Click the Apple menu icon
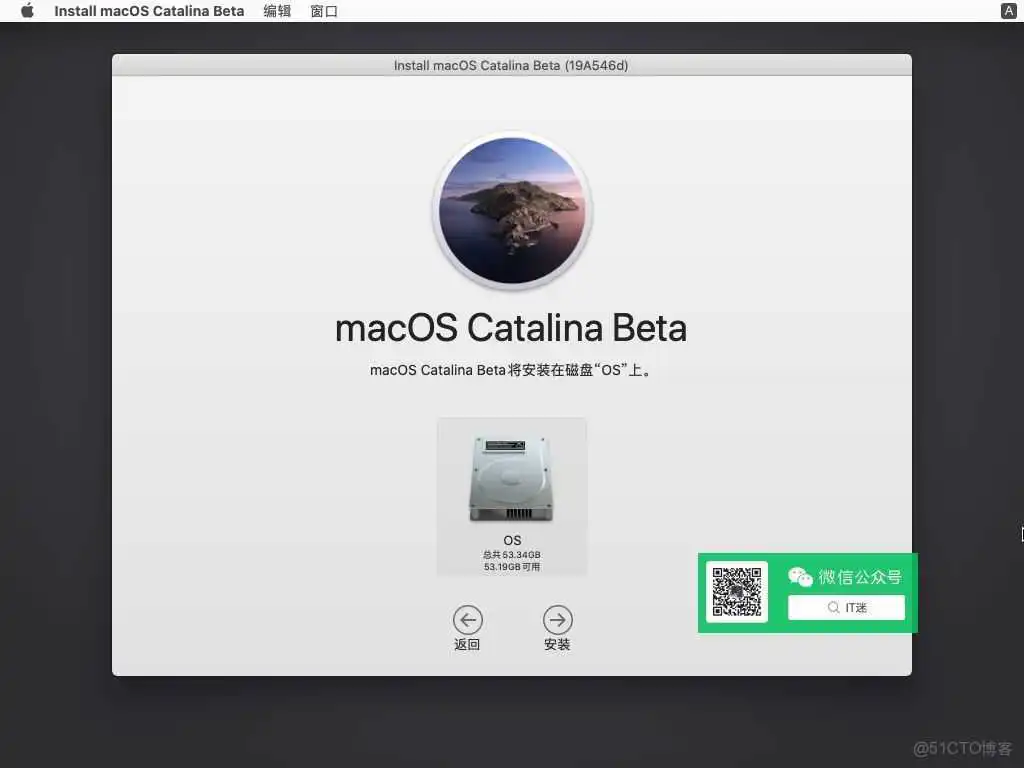 coord(25,11)
